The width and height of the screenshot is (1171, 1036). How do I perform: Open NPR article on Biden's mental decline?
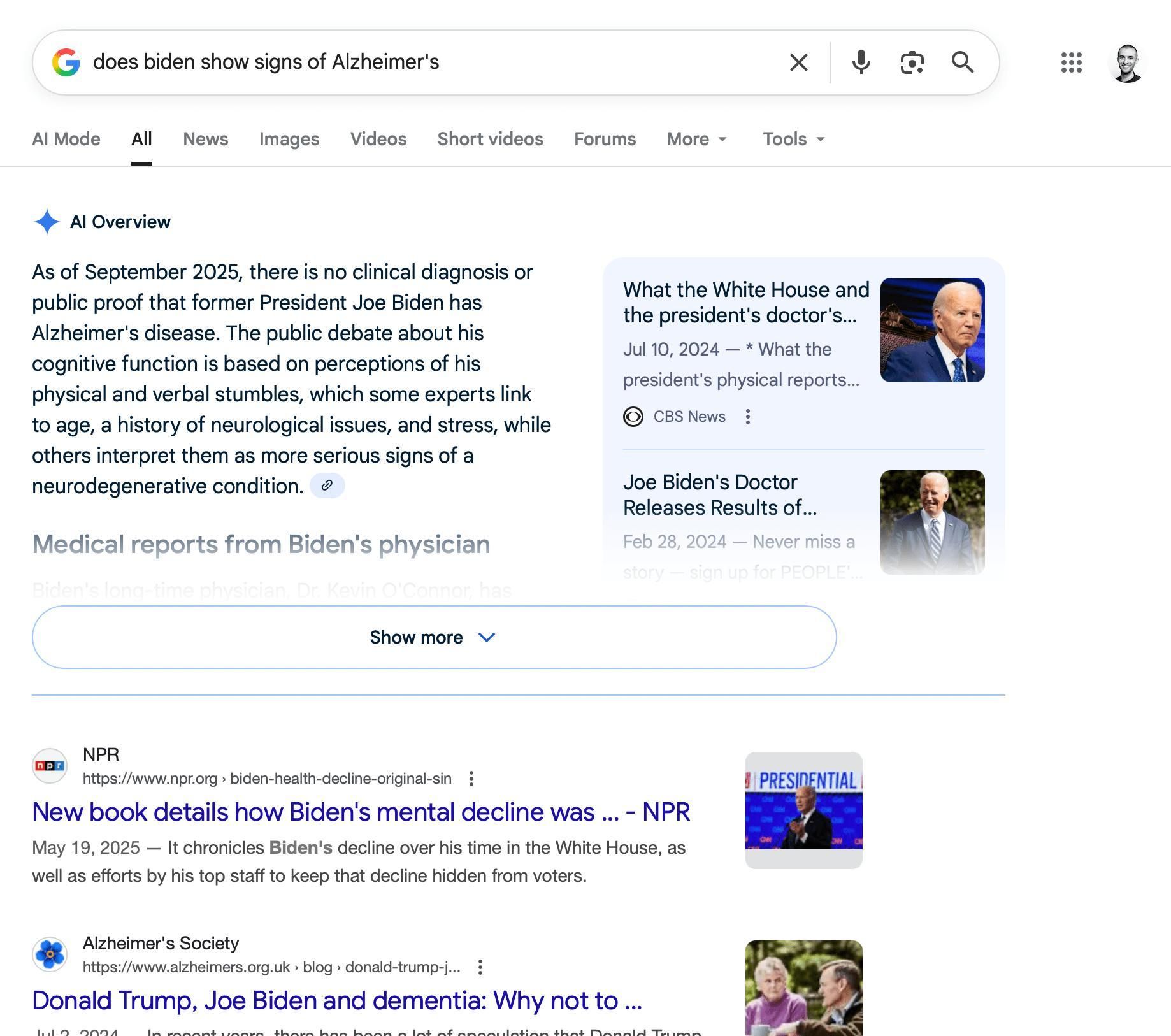361,812
